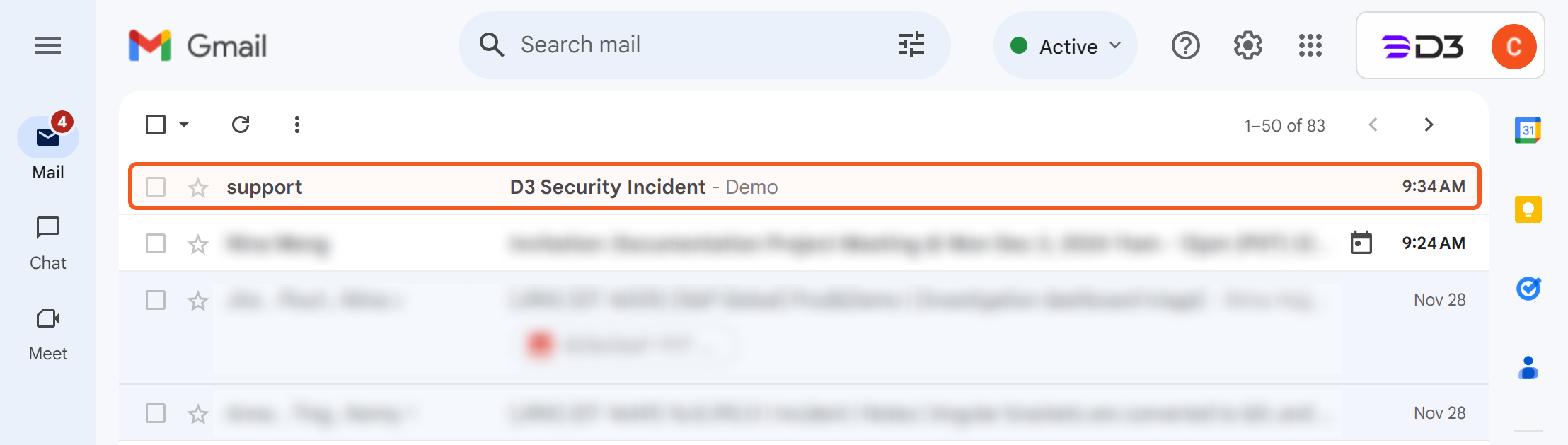Star the D3 Security Incident email
Image resolution: width=1568 pixels, height=445 pixels.
198,187
